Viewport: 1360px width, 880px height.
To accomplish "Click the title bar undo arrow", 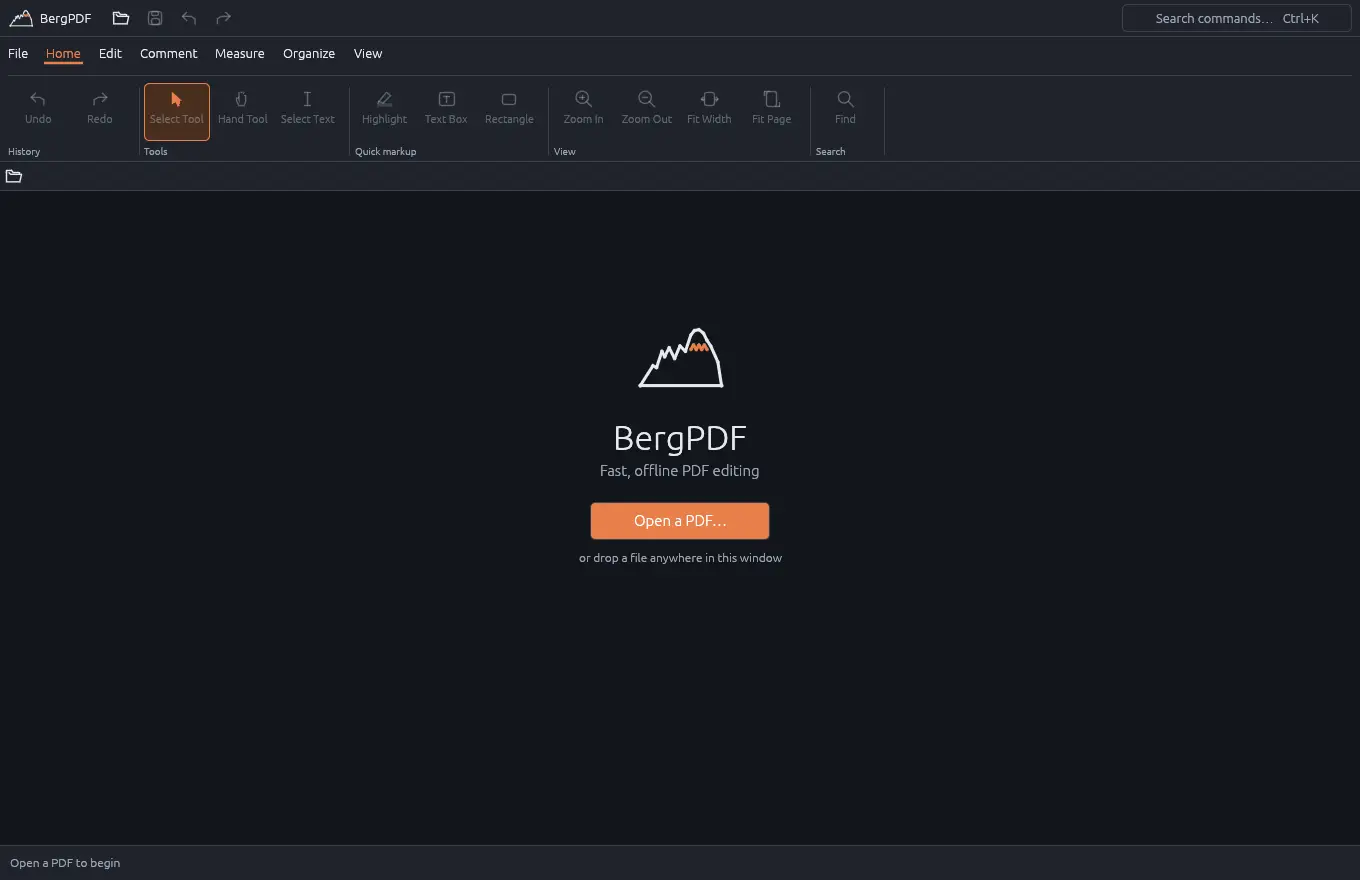I will pyautogui.click(x=189, y=18).
